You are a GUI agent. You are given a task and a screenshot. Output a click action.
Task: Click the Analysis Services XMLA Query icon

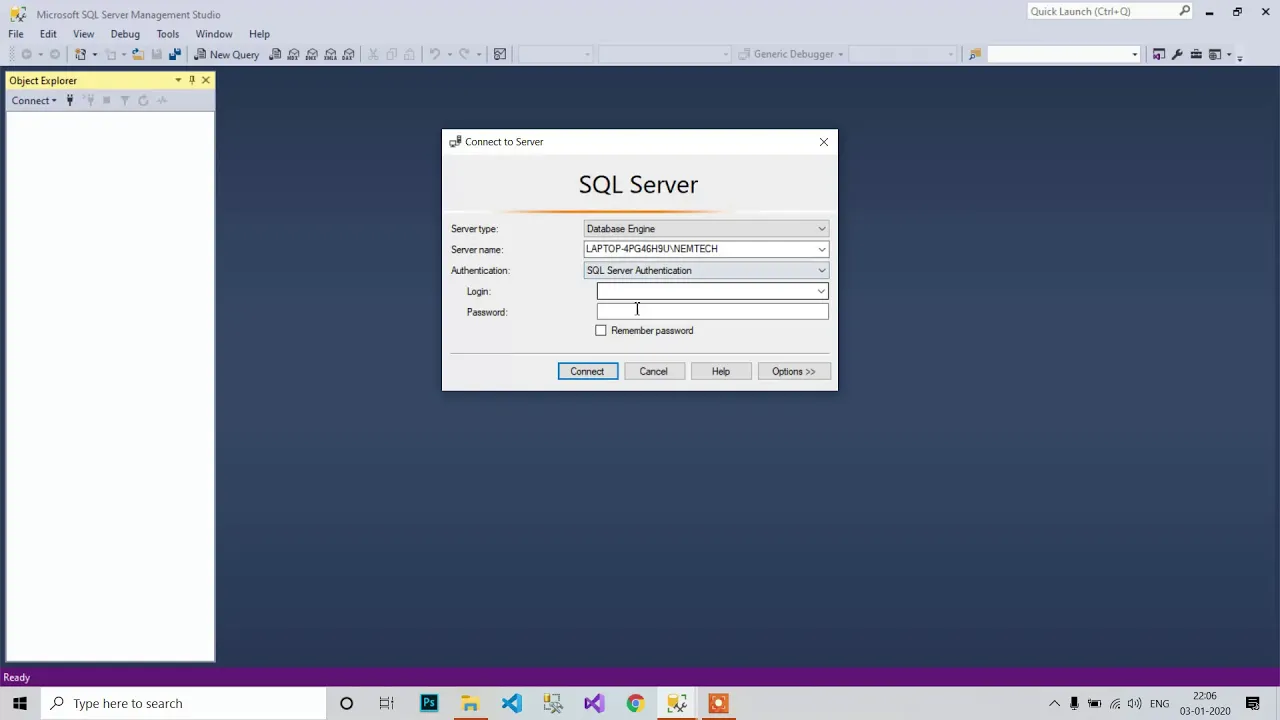pyautogui.click(x=330, y=54)
